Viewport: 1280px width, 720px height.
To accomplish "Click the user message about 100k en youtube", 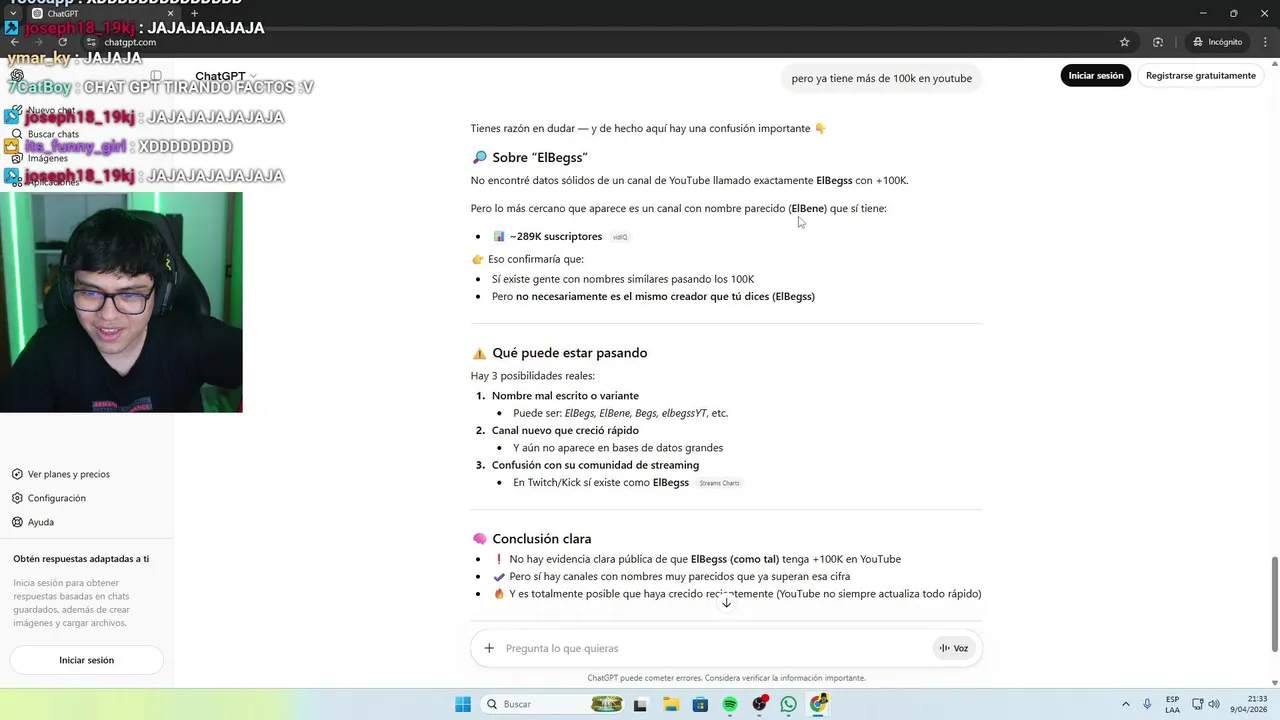I will click(881, 78).
